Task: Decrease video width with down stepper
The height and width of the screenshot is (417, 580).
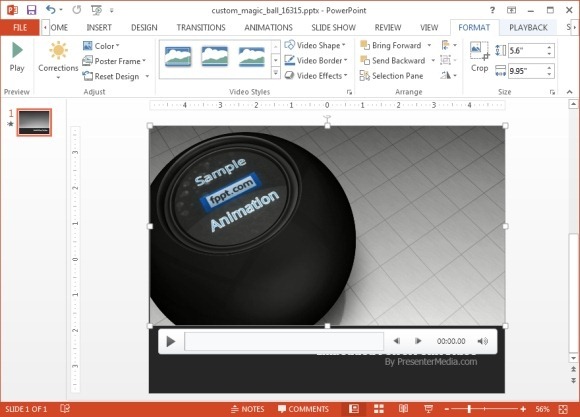Action: pos(550,74)
